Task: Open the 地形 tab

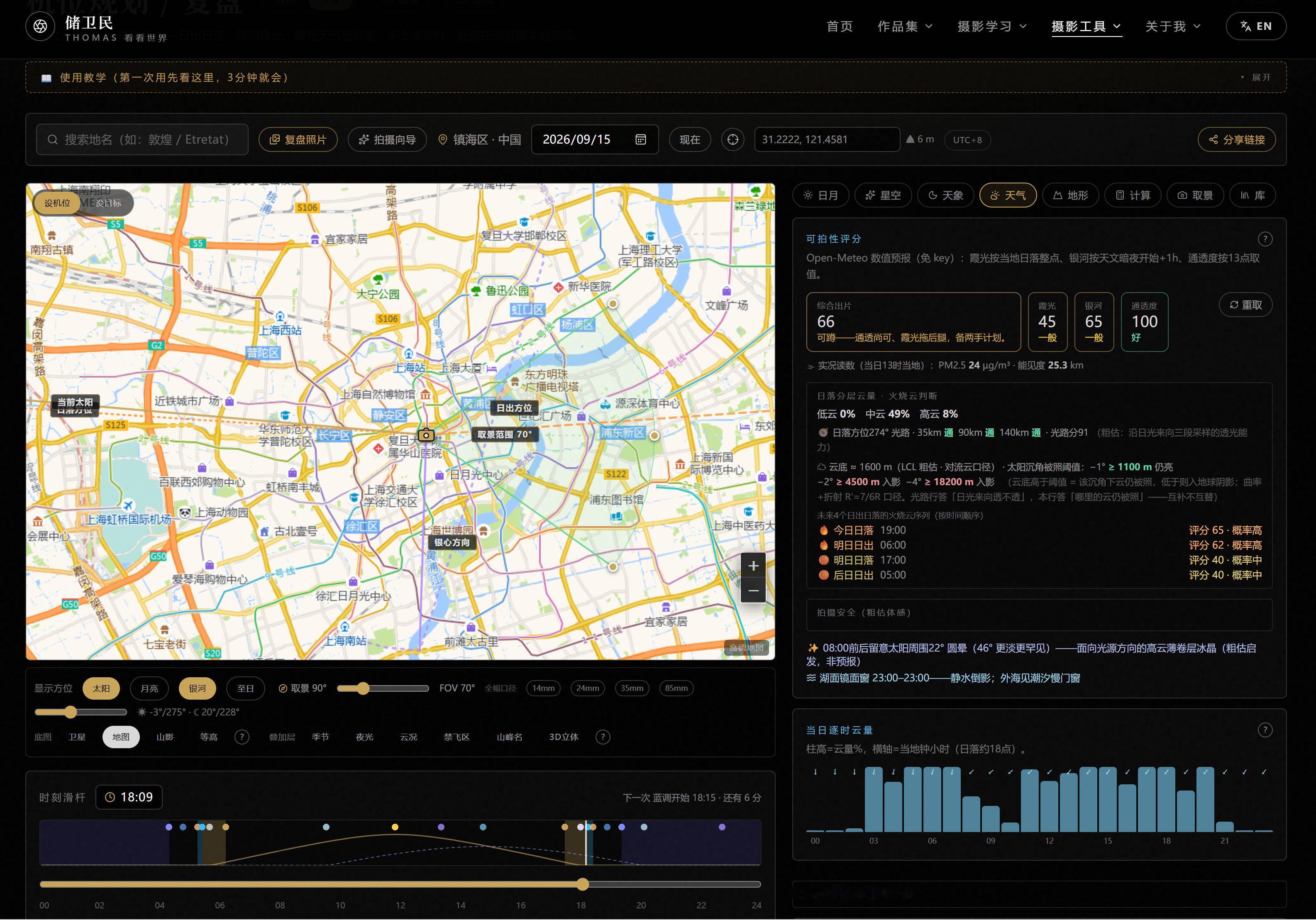Action: (1070, 195)
